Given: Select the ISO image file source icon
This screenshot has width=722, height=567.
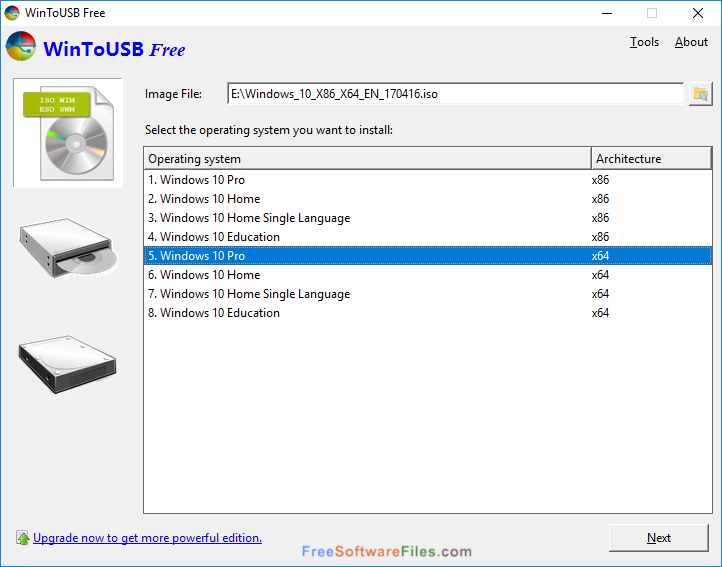Looking at the screenshot, I should pos(68,133).
